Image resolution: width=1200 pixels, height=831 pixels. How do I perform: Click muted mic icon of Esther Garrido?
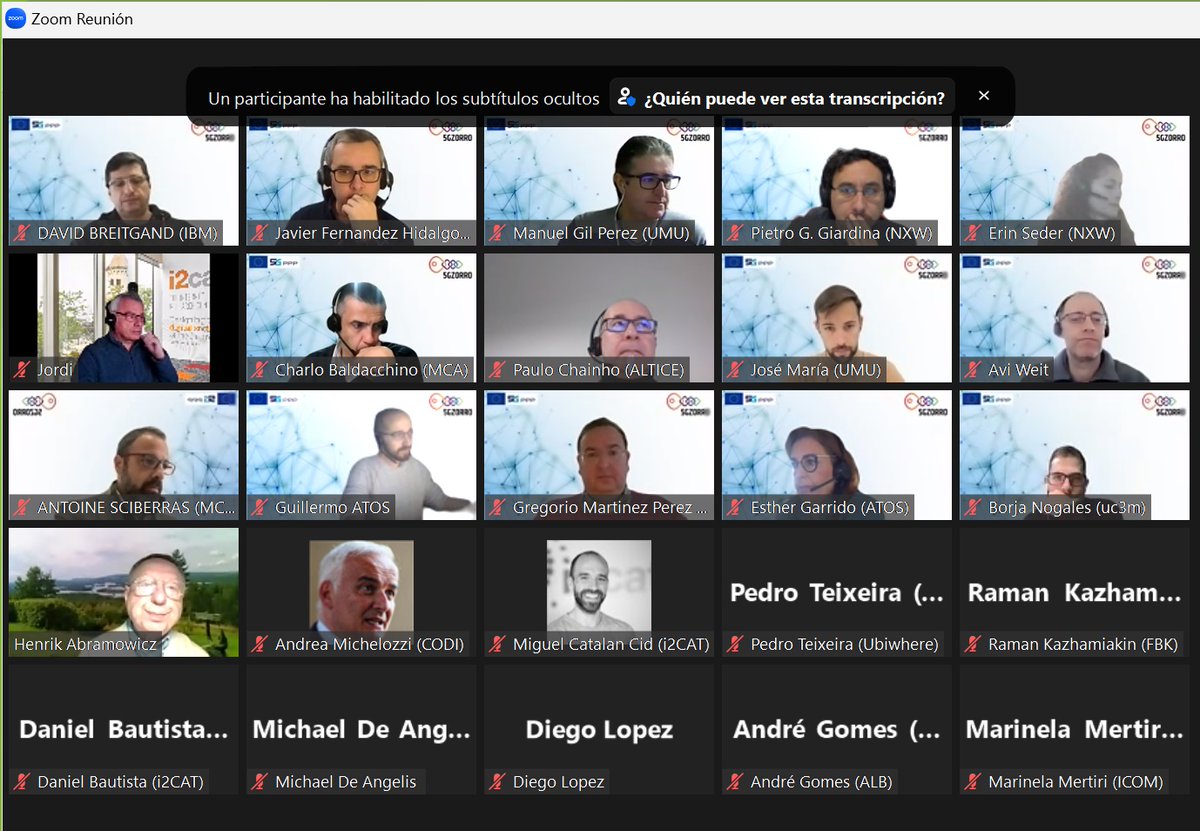pos(736,507)
